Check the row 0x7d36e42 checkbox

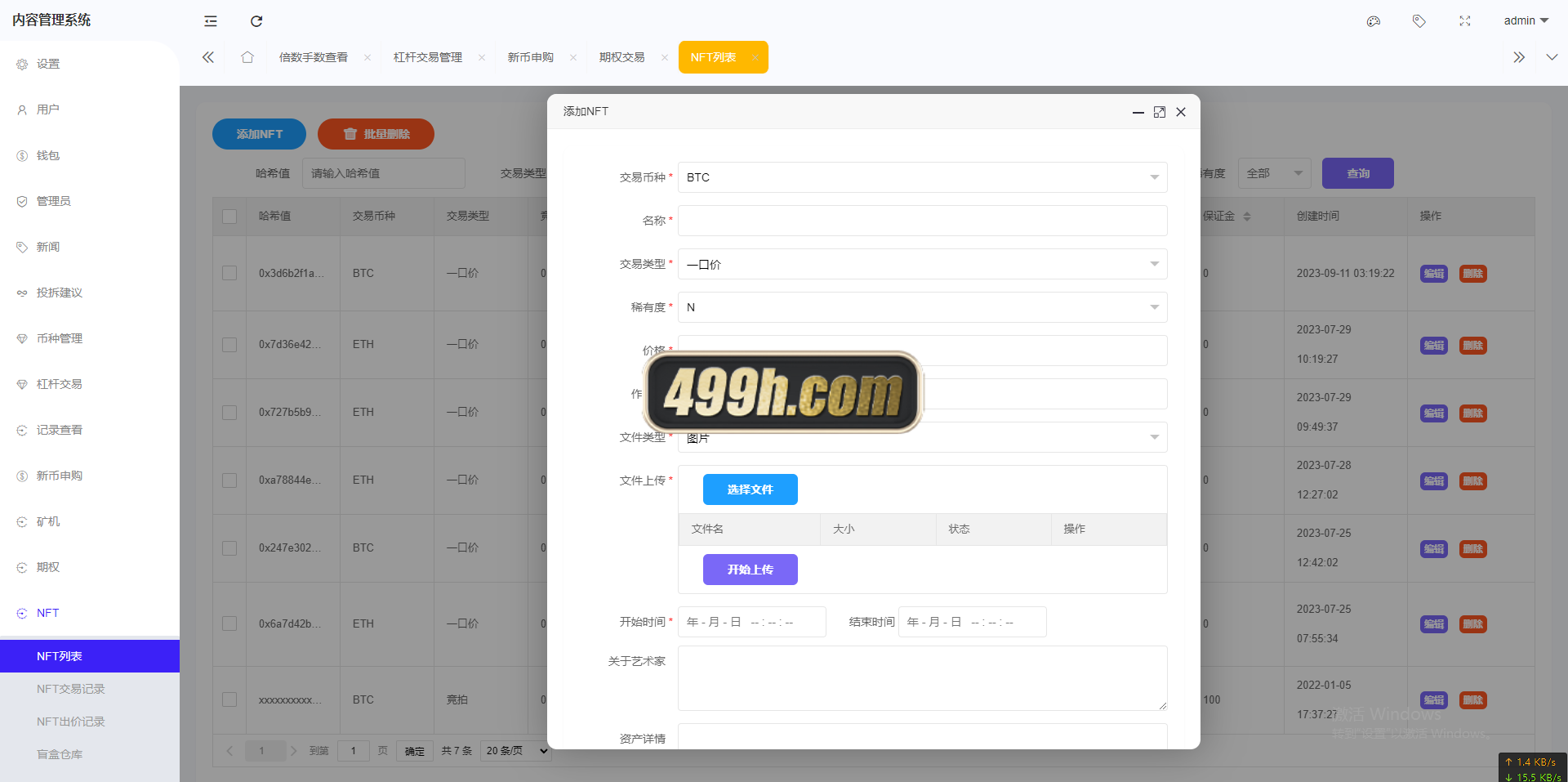click(229, 345)
